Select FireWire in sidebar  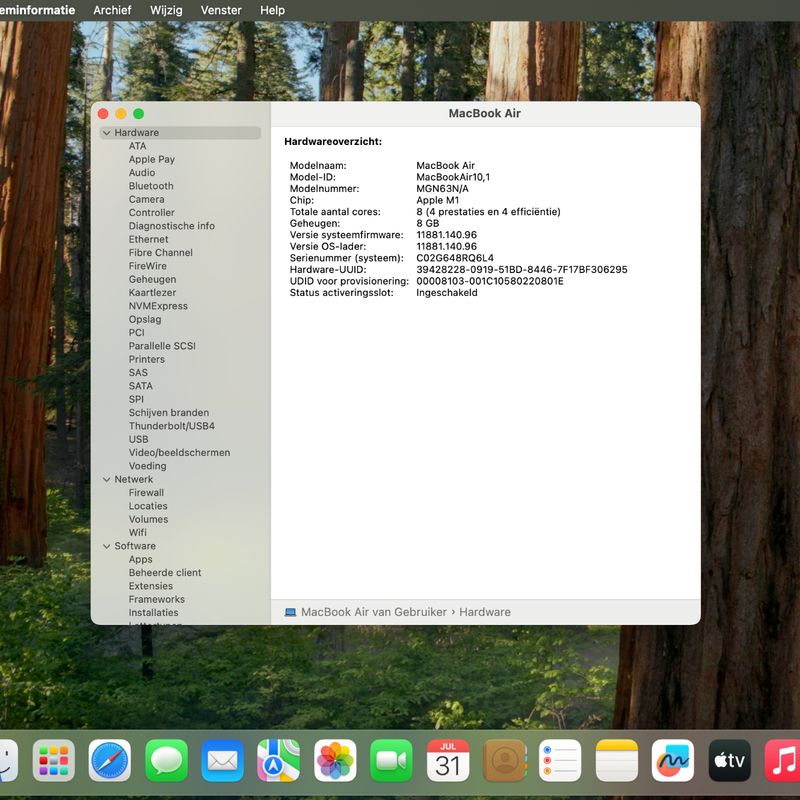(147, 266)
